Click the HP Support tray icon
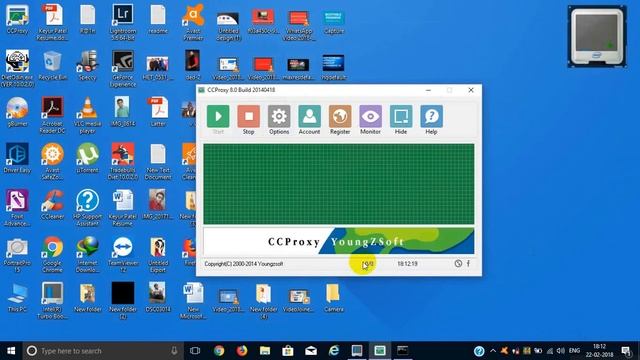 (479, 351)
